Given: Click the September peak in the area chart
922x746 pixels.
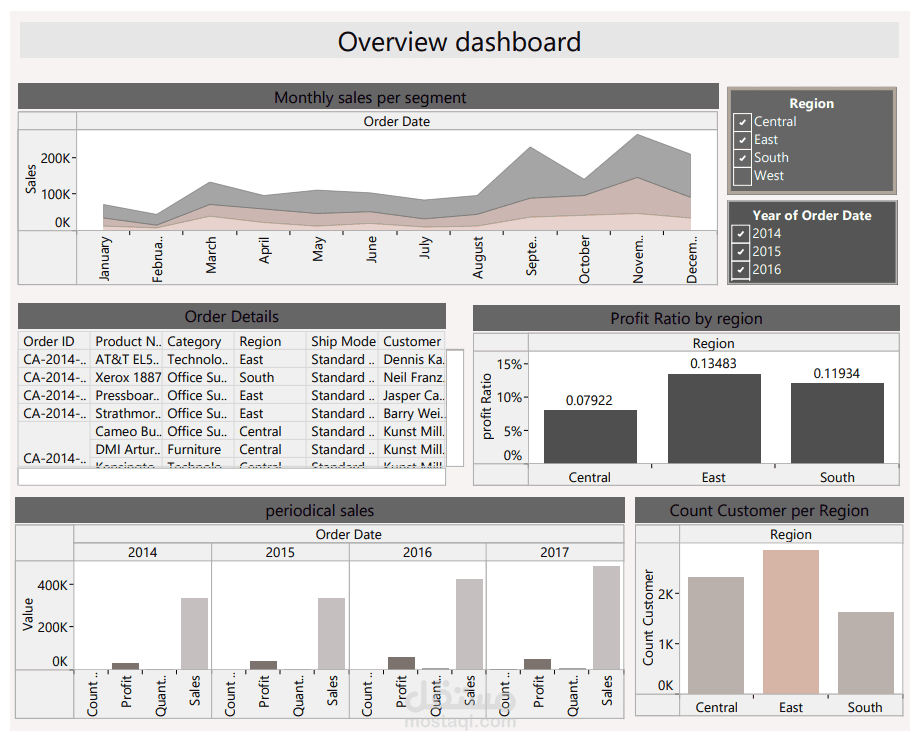Looking at the screenshot, I should click(531, 149).
